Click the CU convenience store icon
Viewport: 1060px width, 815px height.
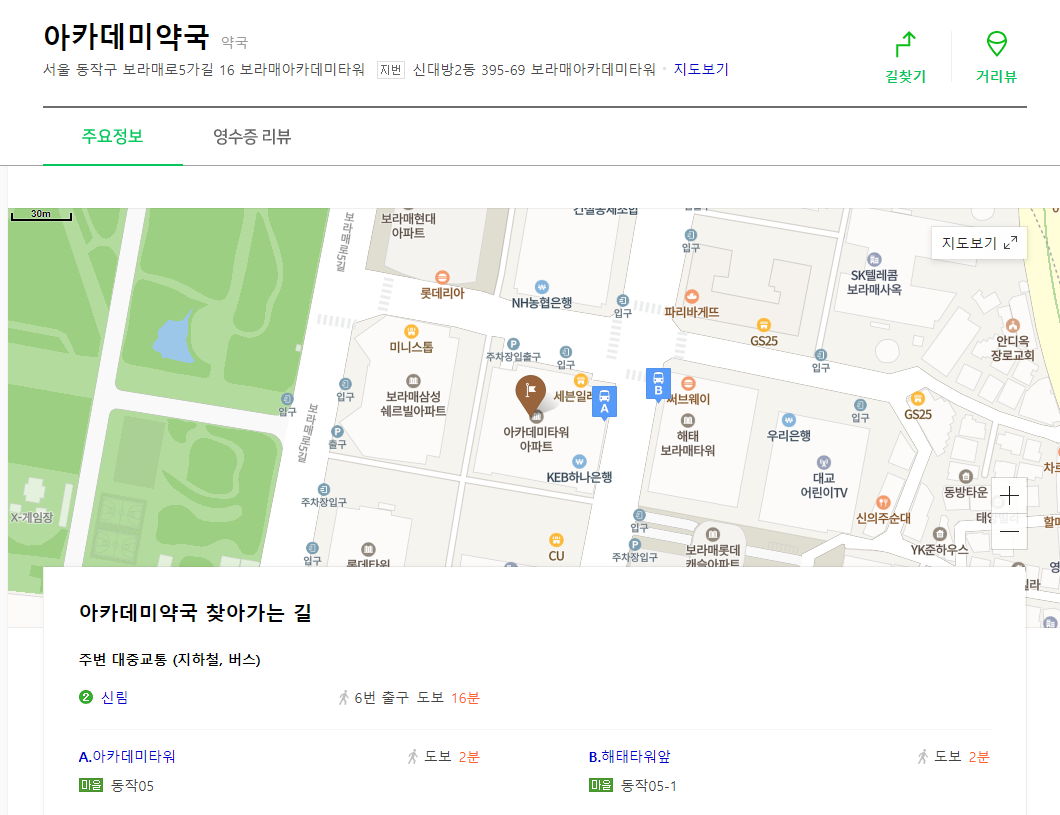click(556, 540)
